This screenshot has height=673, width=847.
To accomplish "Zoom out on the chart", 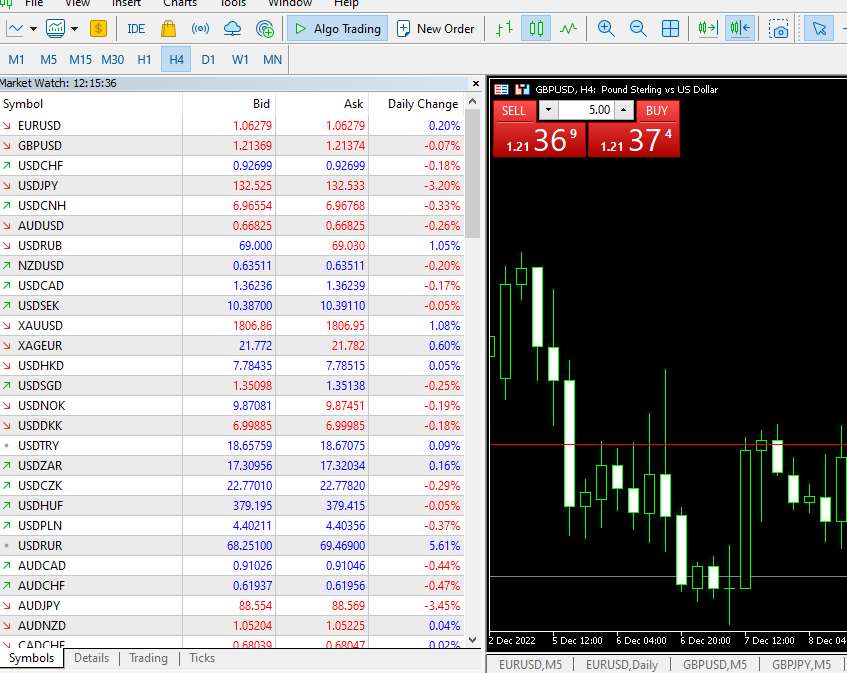I will click(638, 29).
